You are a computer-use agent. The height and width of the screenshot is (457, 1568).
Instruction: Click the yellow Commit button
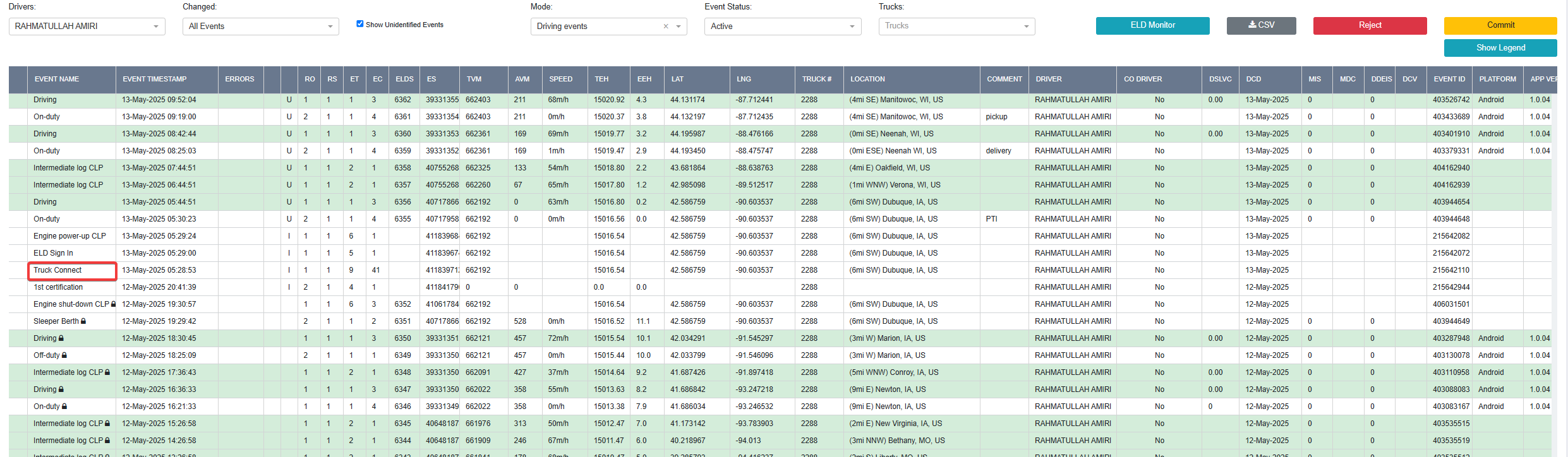(1500, 25)
